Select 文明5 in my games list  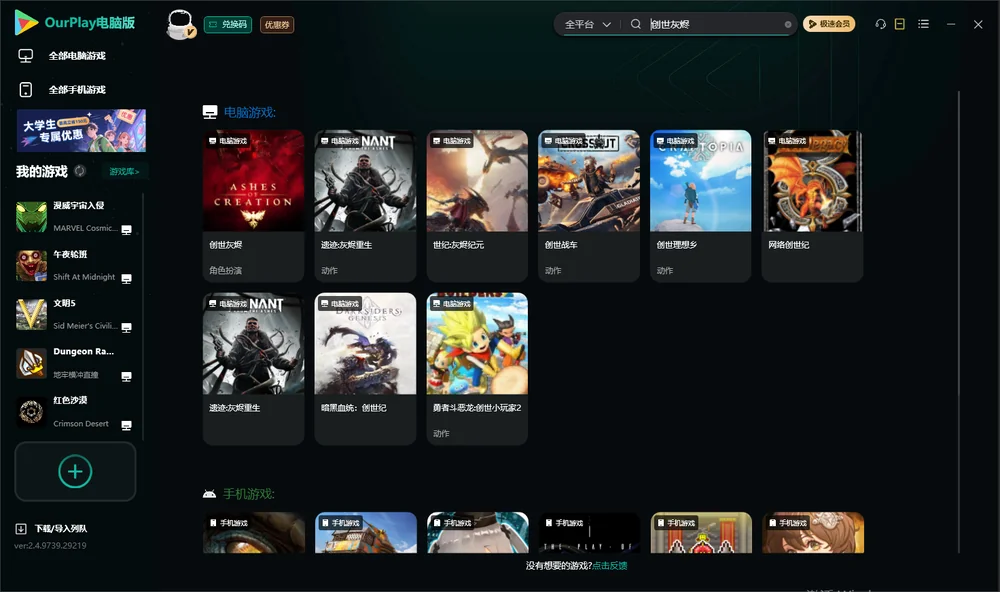click(x=75, y=314)
